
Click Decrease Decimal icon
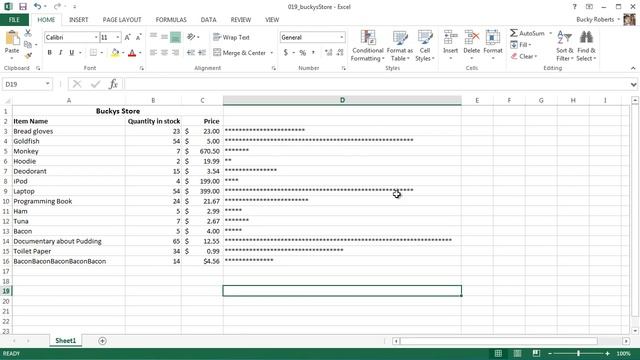click(340, 53)
